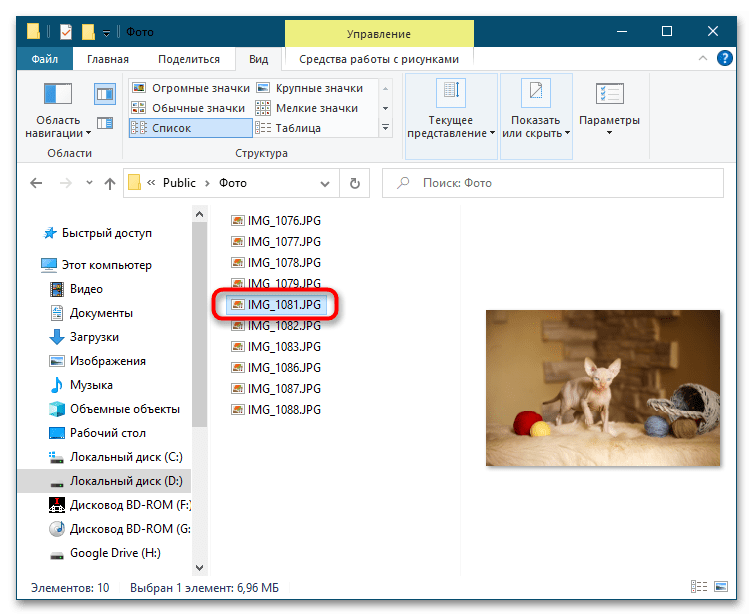Collapse the ribbon with chevron arrow
Screen dimensions: 753x616
(x=703, y=58)
